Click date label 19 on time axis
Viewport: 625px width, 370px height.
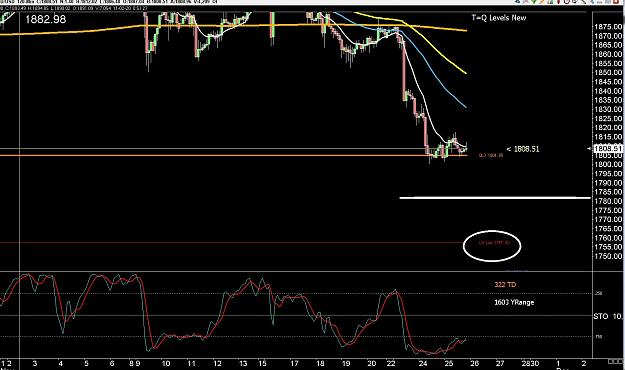[x=346, y=363]
